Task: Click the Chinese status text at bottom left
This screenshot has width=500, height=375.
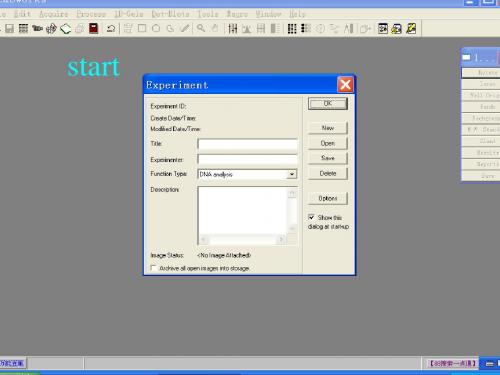Action: click(12, 363)
